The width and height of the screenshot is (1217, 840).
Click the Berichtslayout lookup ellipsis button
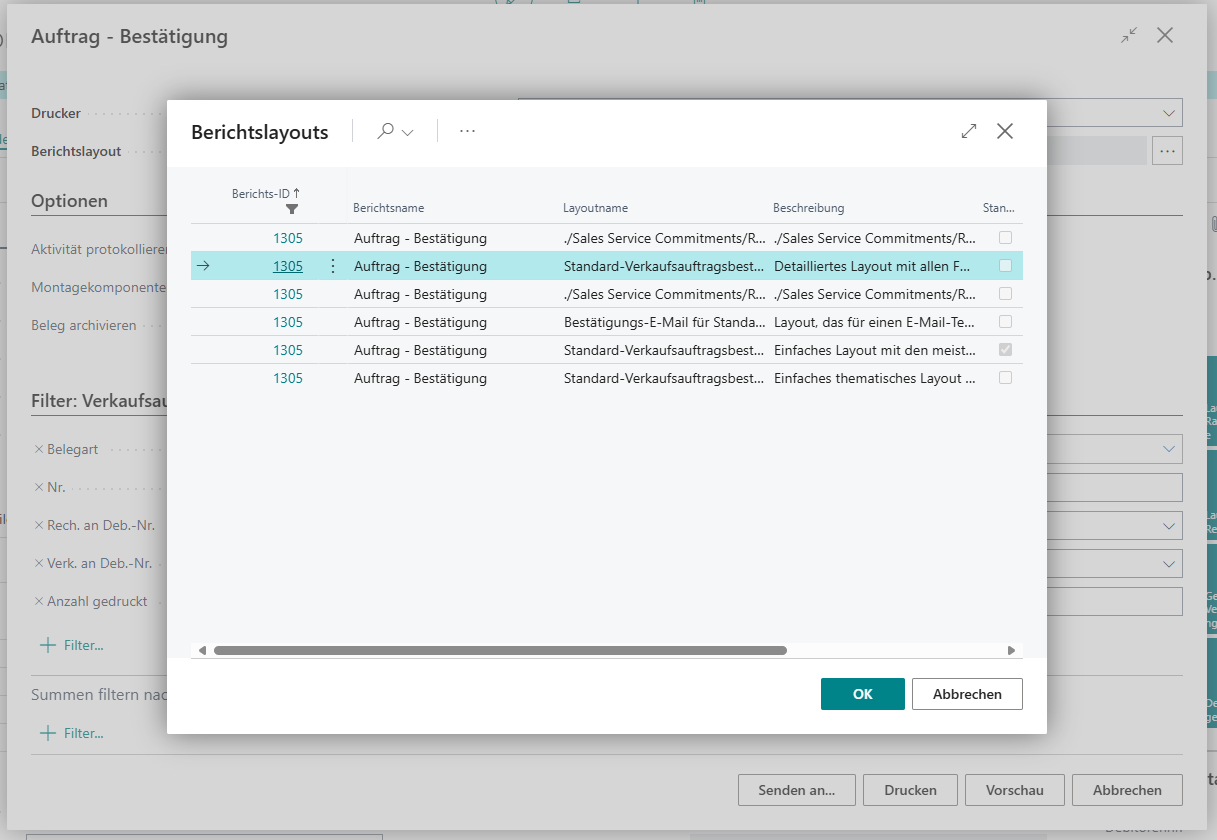1167,151
